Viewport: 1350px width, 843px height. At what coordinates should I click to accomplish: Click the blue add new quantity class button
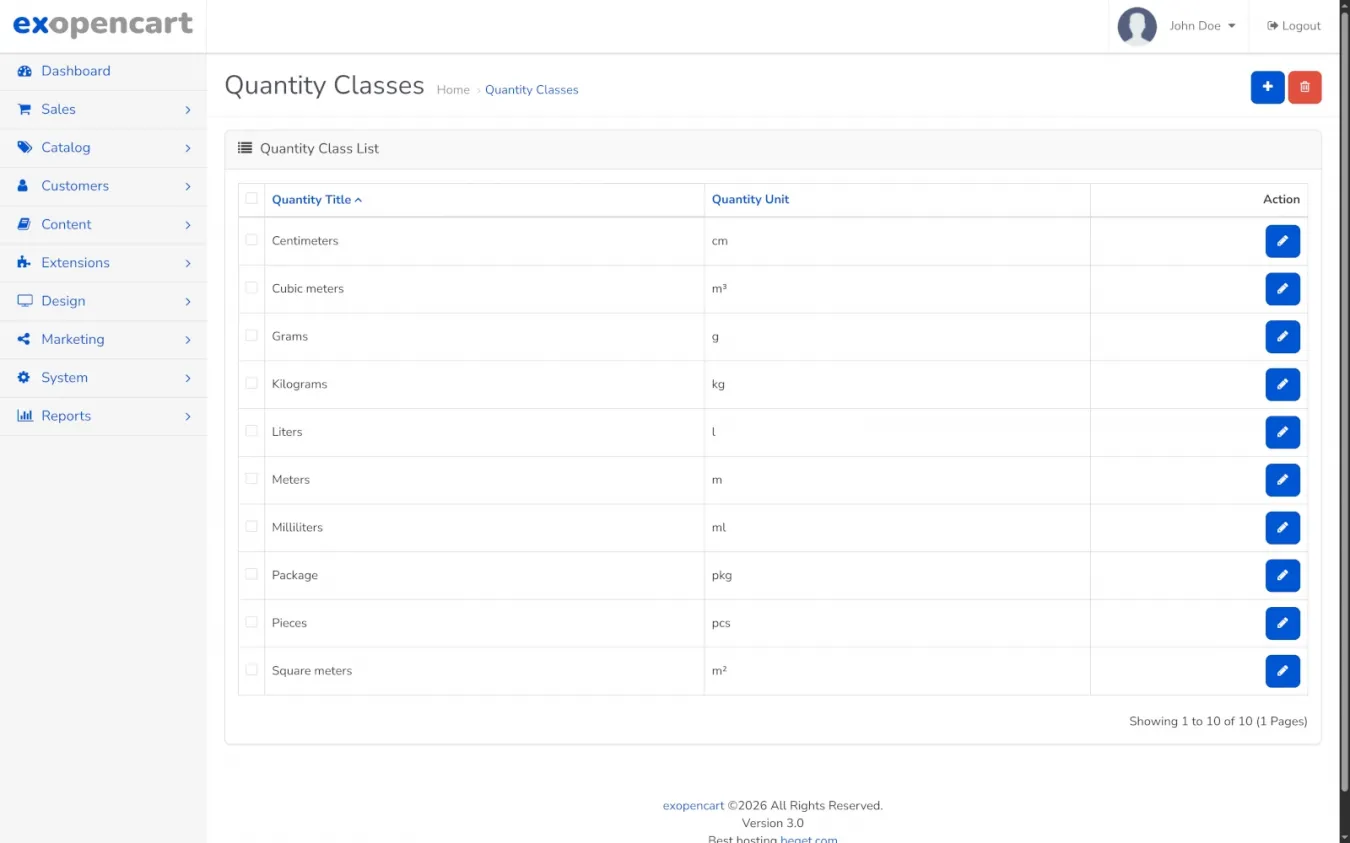point(1267,87)
